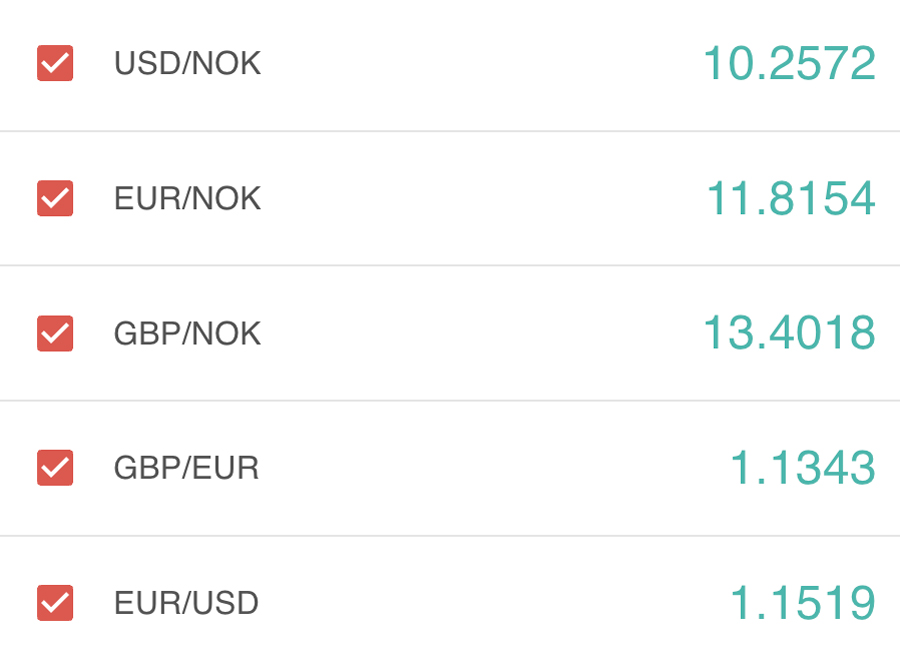This screenshot has height=661, width=900.
Task: Open the 1.1343 rate value
Action: (802, 468)
